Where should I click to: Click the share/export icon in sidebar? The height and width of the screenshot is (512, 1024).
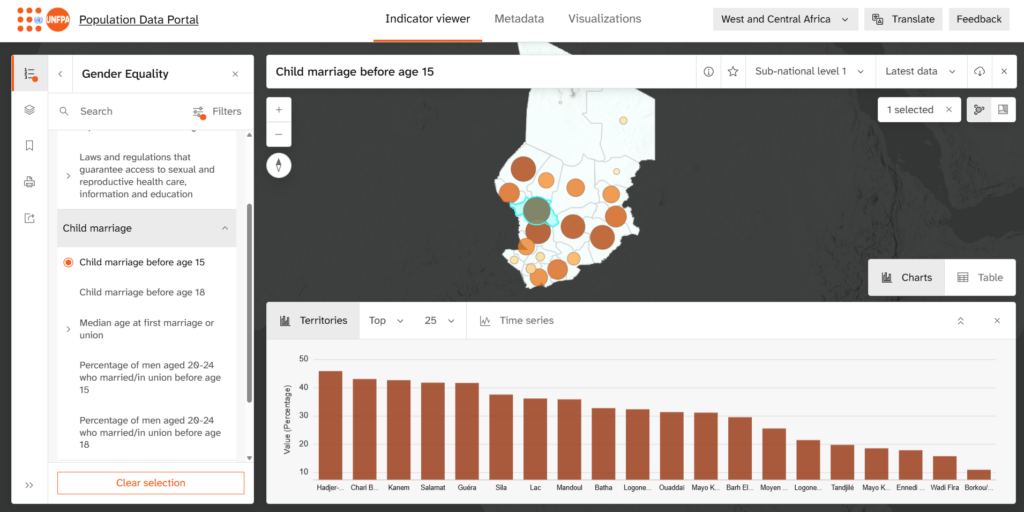coord(29,218)
